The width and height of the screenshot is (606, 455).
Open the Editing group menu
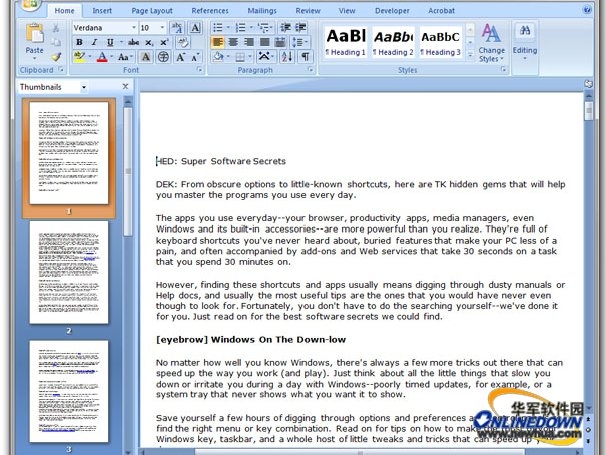point(524,43)
